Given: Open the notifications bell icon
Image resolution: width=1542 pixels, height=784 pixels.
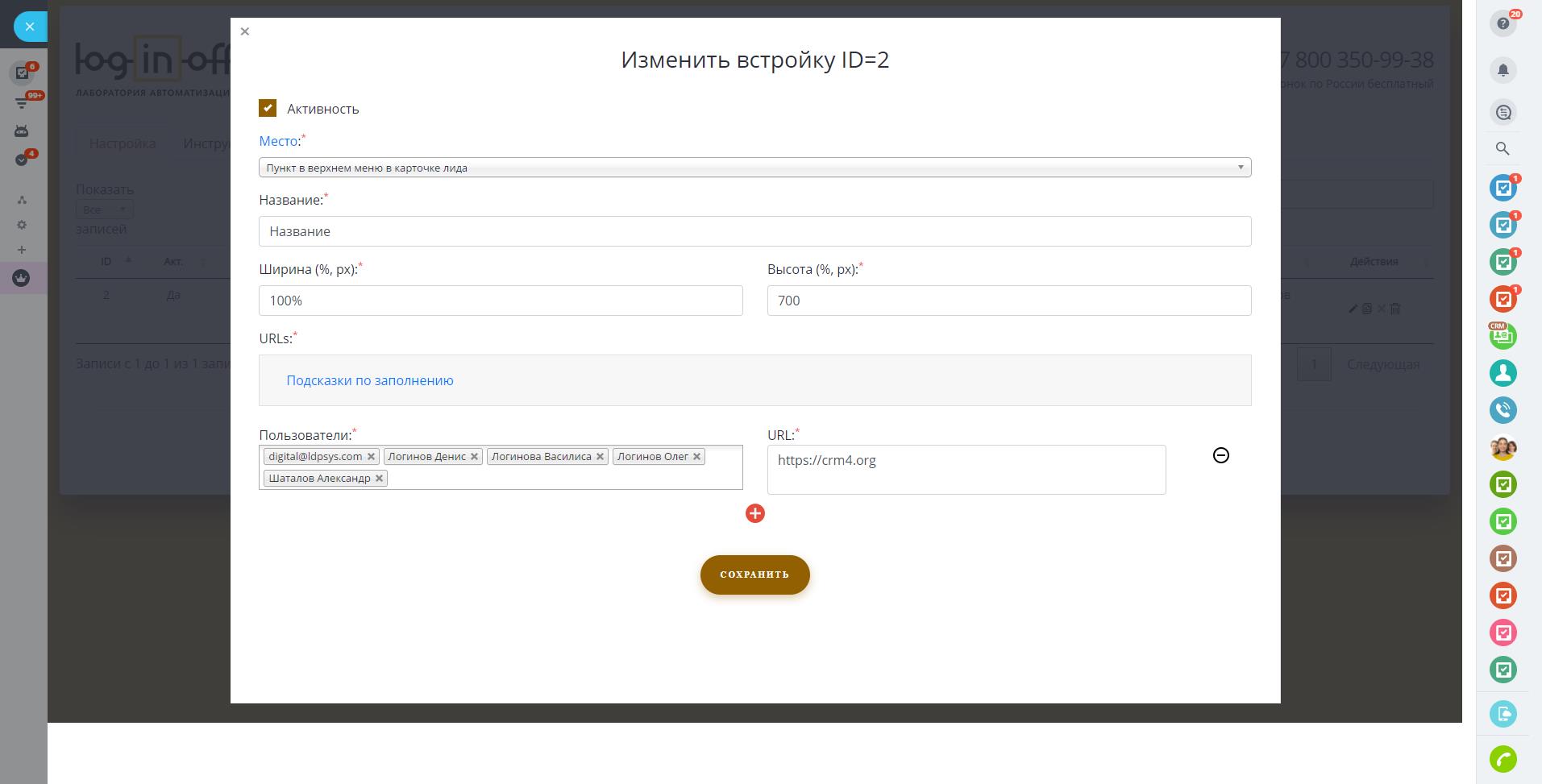Looking at the screenshot, I should click(x=1503, y=70).
